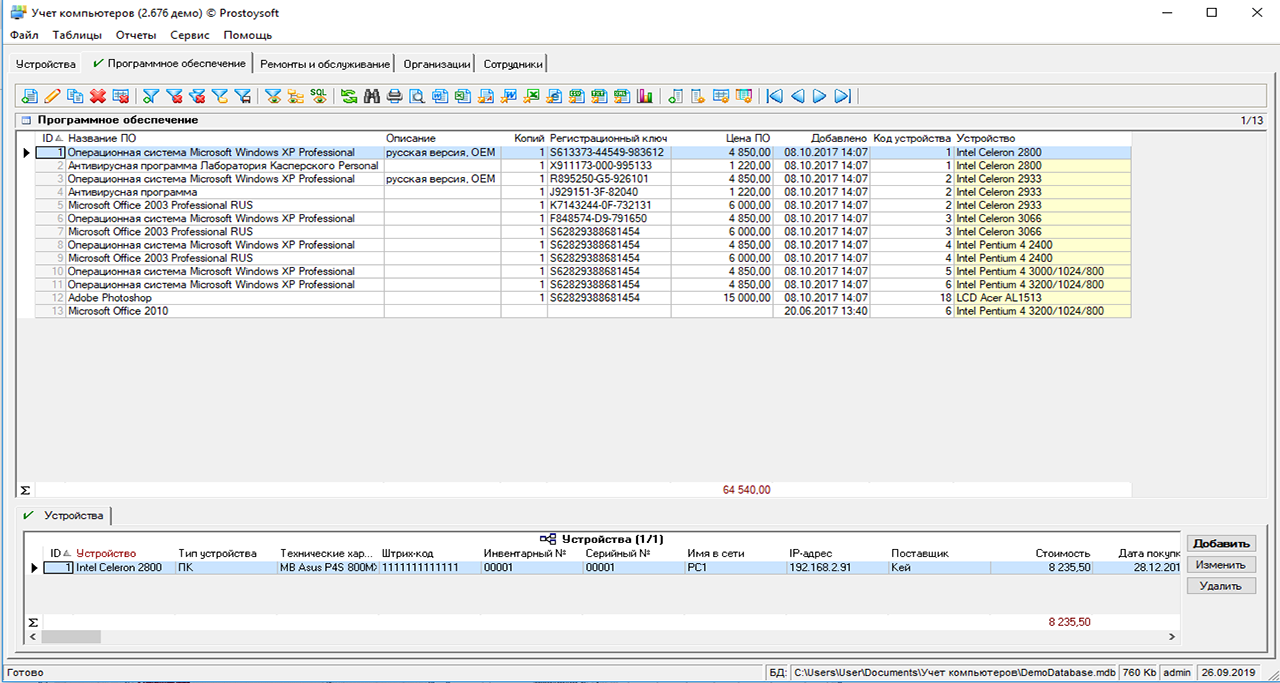Go to the next record arrow
Image resolution: width=1280 pixels, height=683 pixels.
click(x=820, y=96)
